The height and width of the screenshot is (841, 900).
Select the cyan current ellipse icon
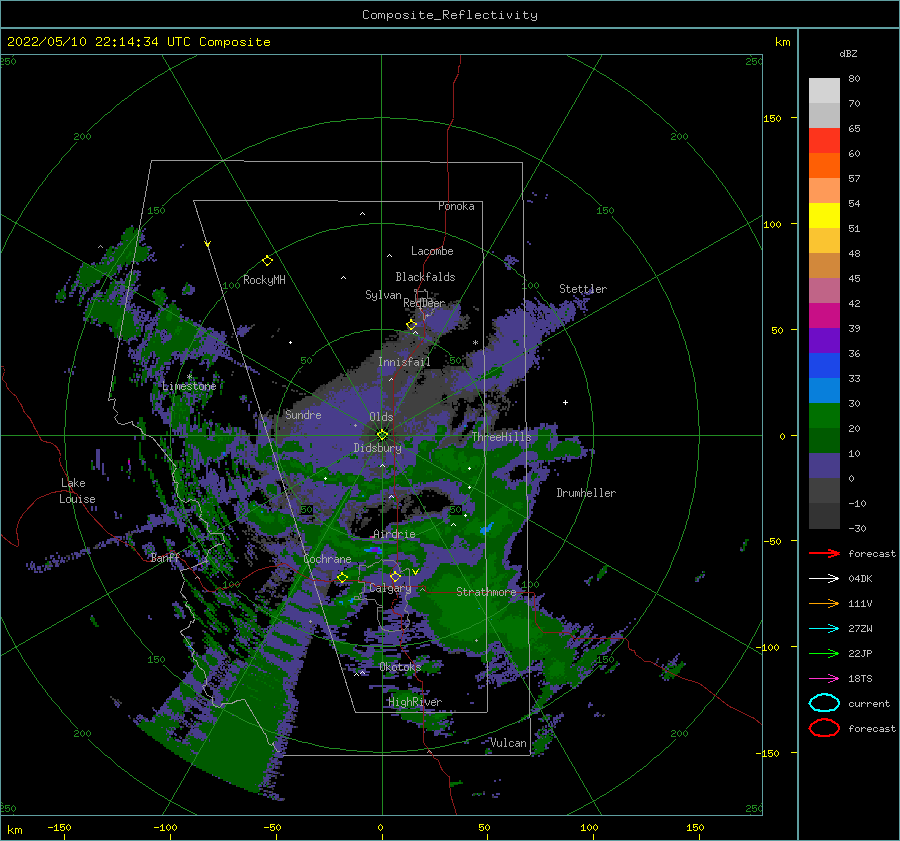tap(824, 703)
